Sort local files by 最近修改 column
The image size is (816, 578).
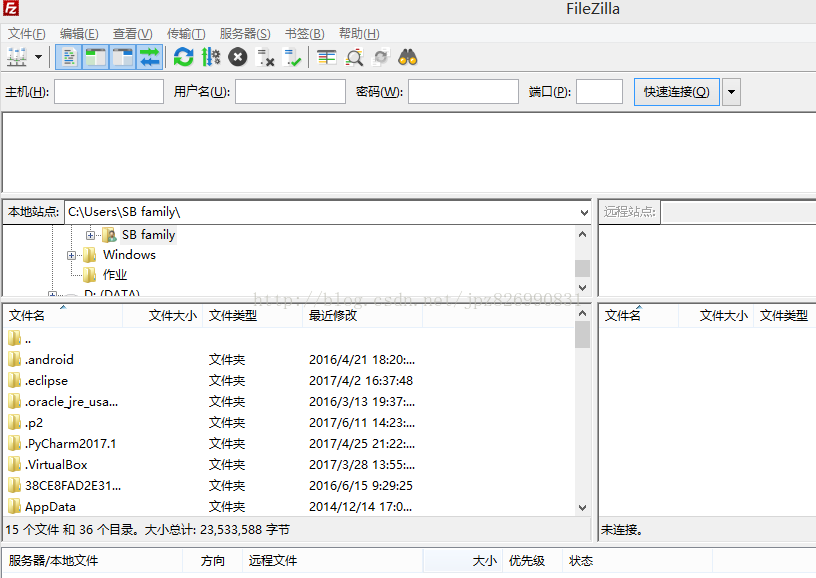click(x=362, y=315)
